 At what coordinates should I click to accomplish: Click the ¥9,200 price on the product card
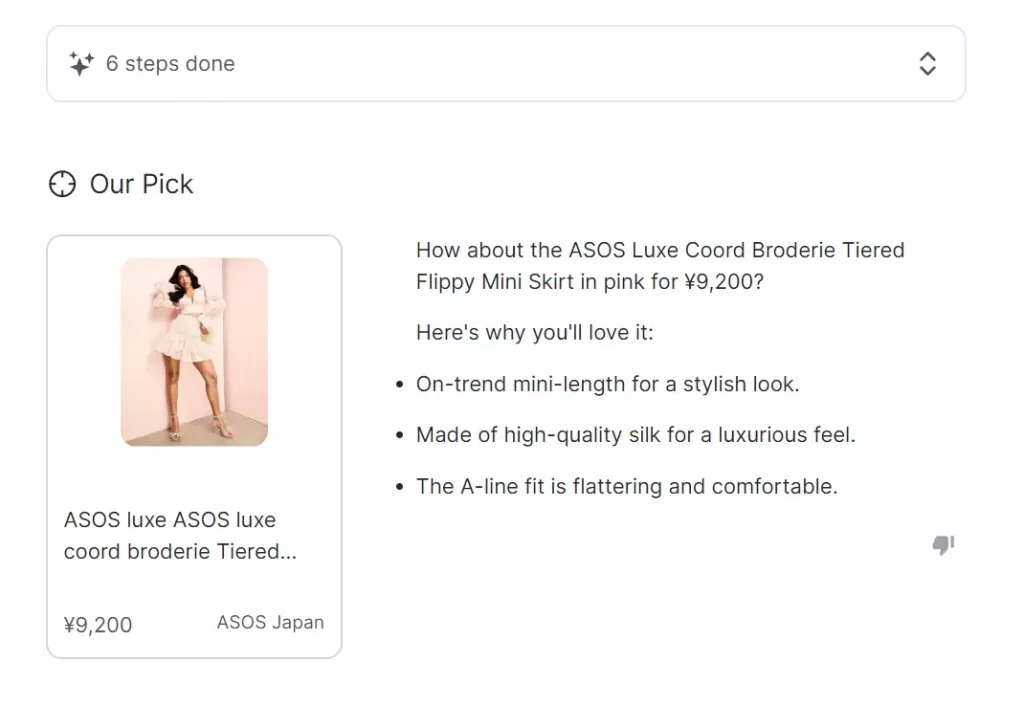point(98,624)
